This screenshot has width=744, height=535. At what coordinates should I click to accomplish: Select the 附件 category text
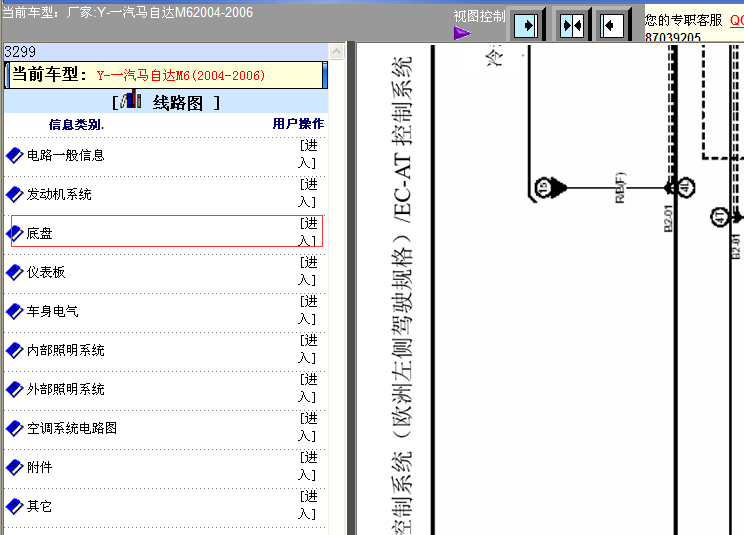[39, 467]
